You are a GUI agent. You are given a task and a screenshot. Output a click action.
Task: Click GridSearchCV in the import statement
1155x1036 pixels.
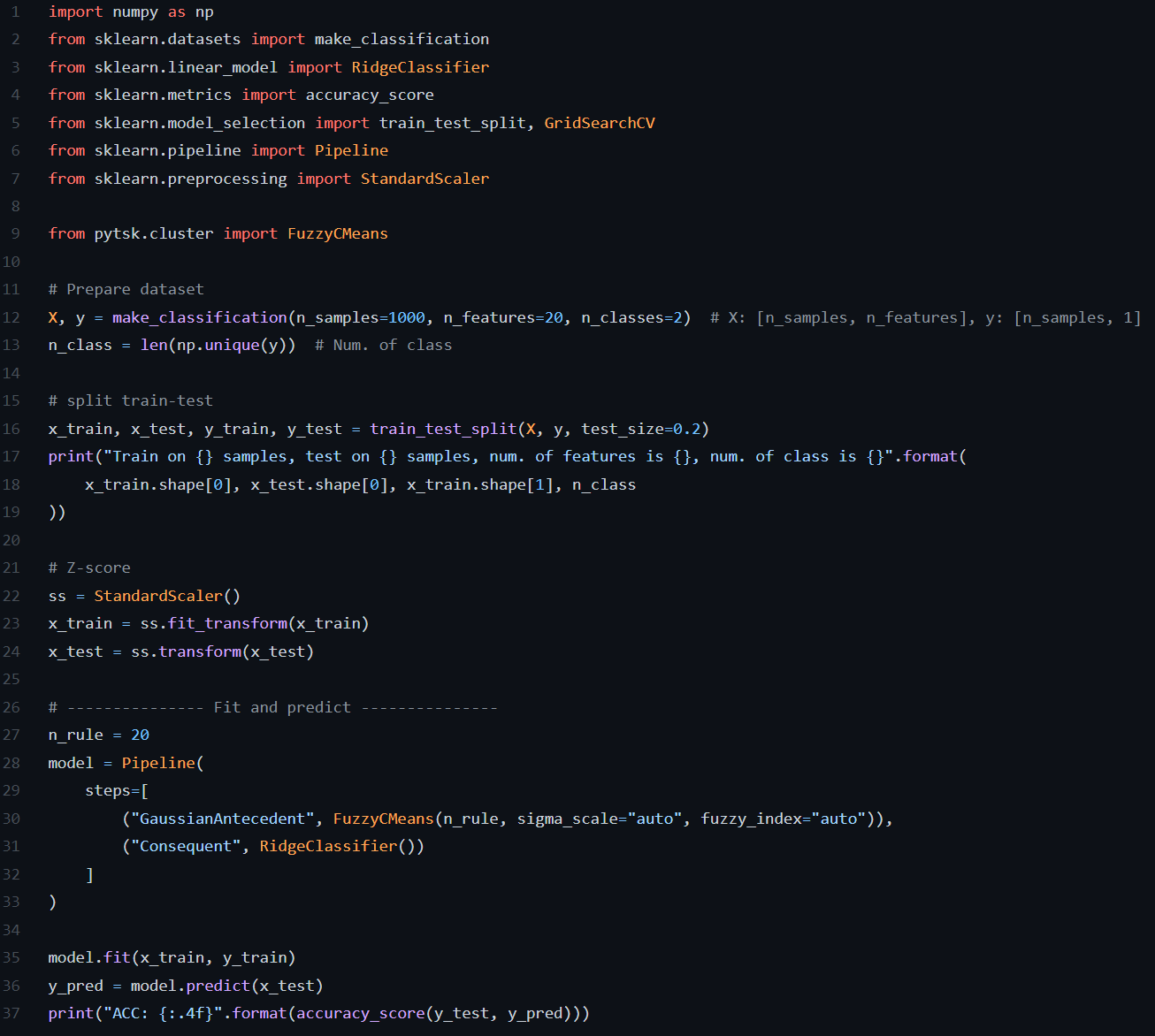tap(599, 123)
